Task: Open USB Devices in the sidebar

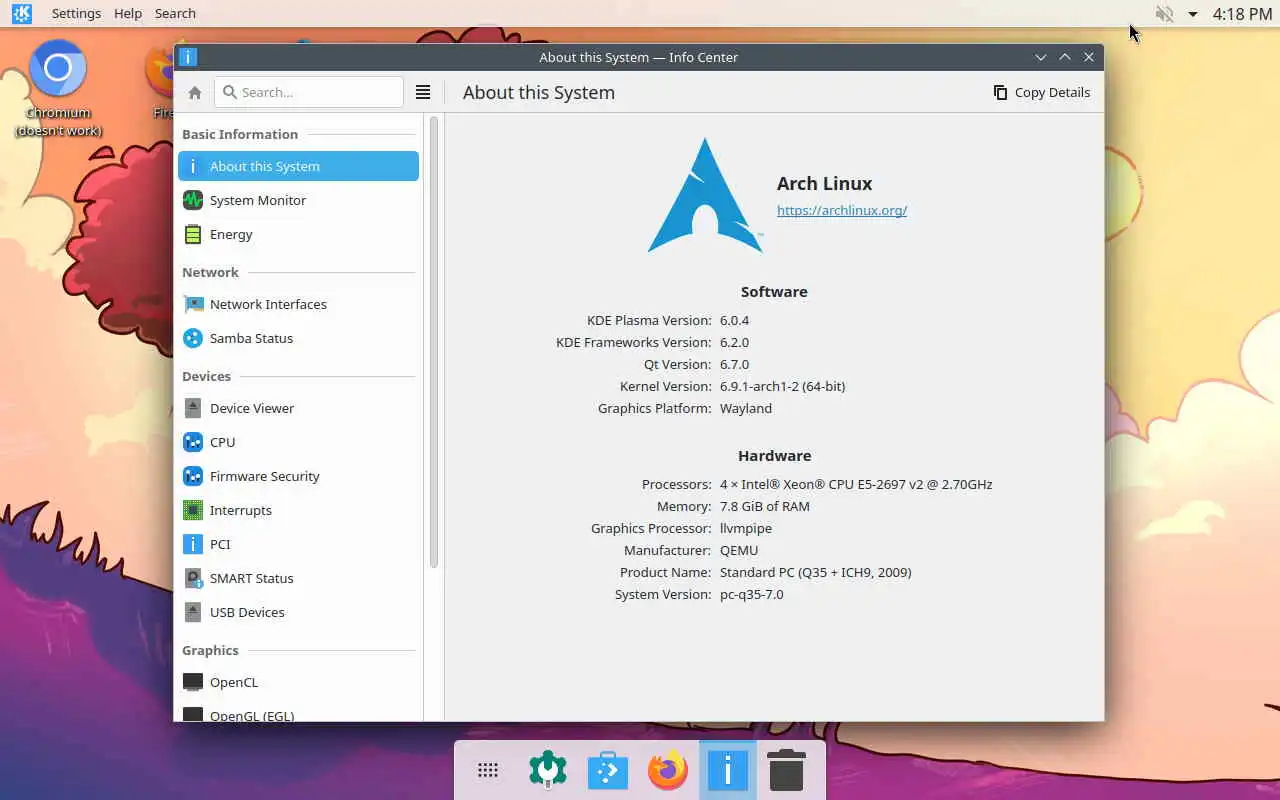Action: click(298, 612)
